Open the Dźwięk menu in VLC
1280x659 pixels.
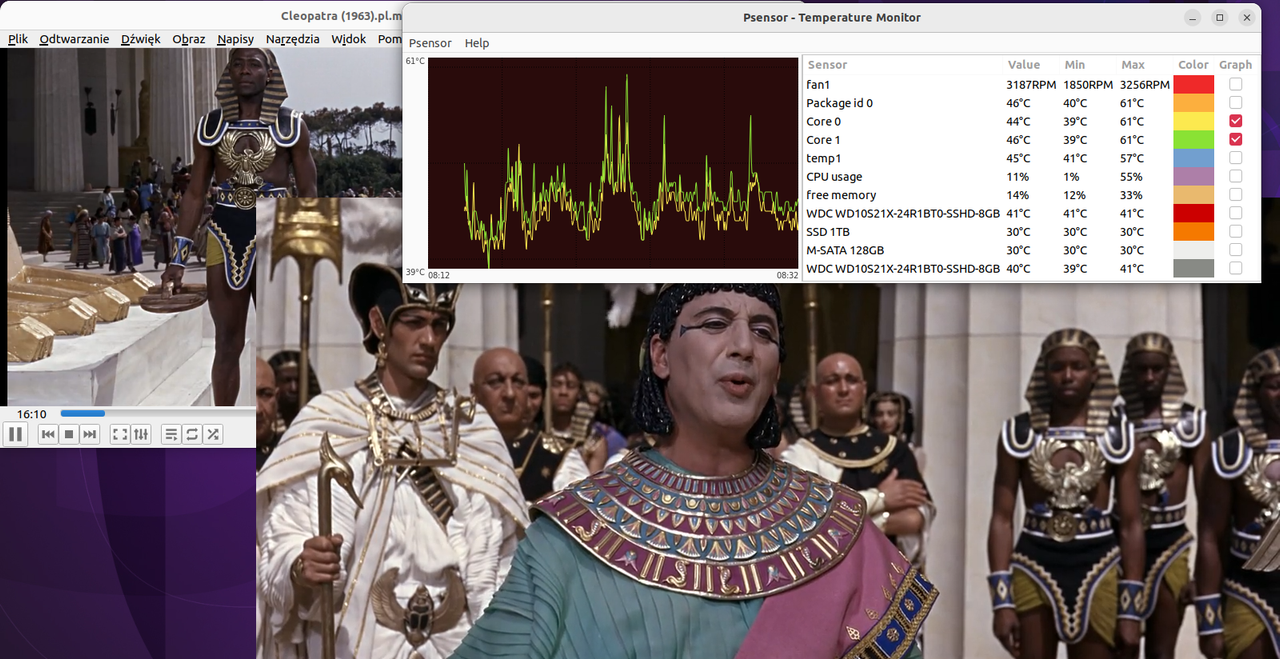[x=140, y=39]
